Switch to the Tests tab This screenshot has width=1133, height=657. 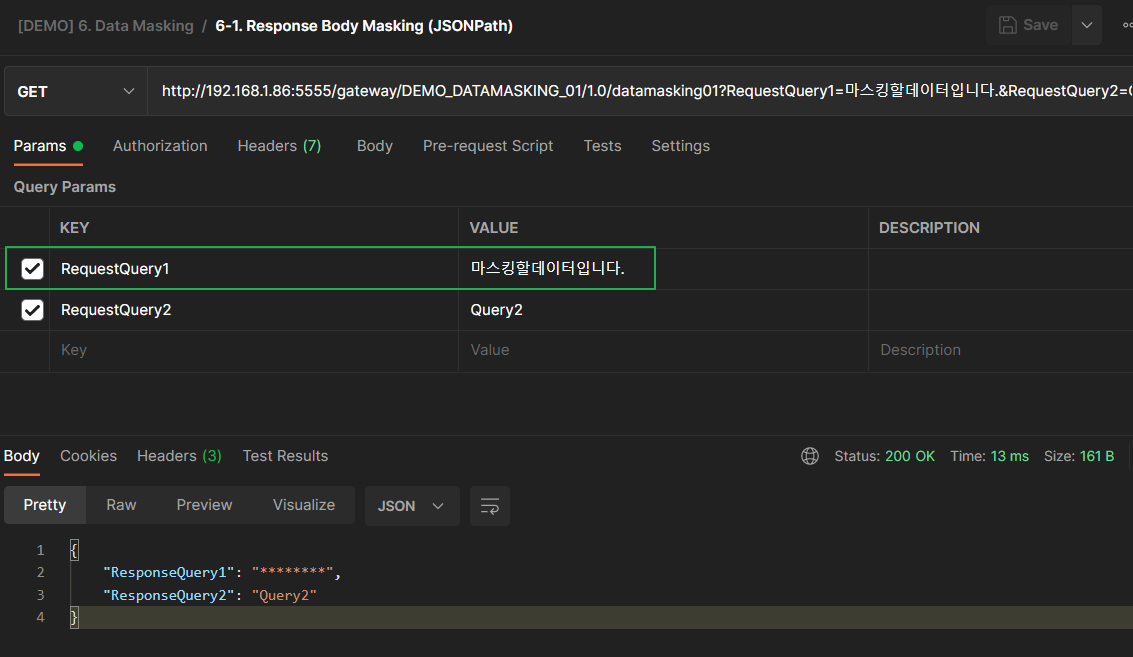[x=602, y=146]
